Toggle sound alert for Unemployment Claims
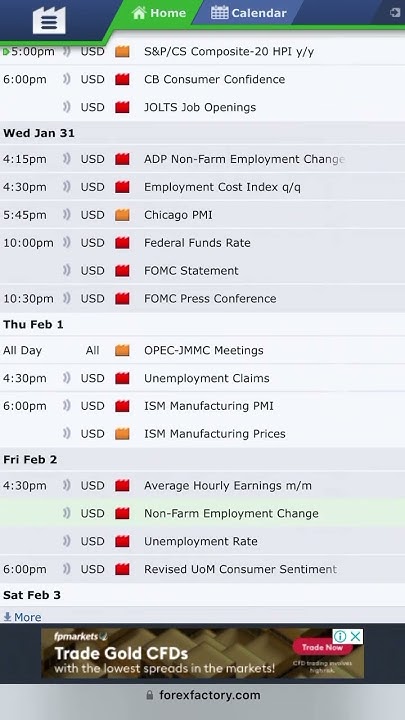Screen dimensions: 405x720 tap(67, 378)
